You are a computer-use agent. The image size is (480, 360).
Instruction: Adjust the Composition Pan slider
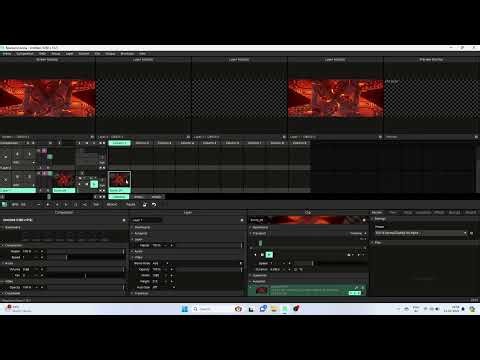click(x=85, y=275)
